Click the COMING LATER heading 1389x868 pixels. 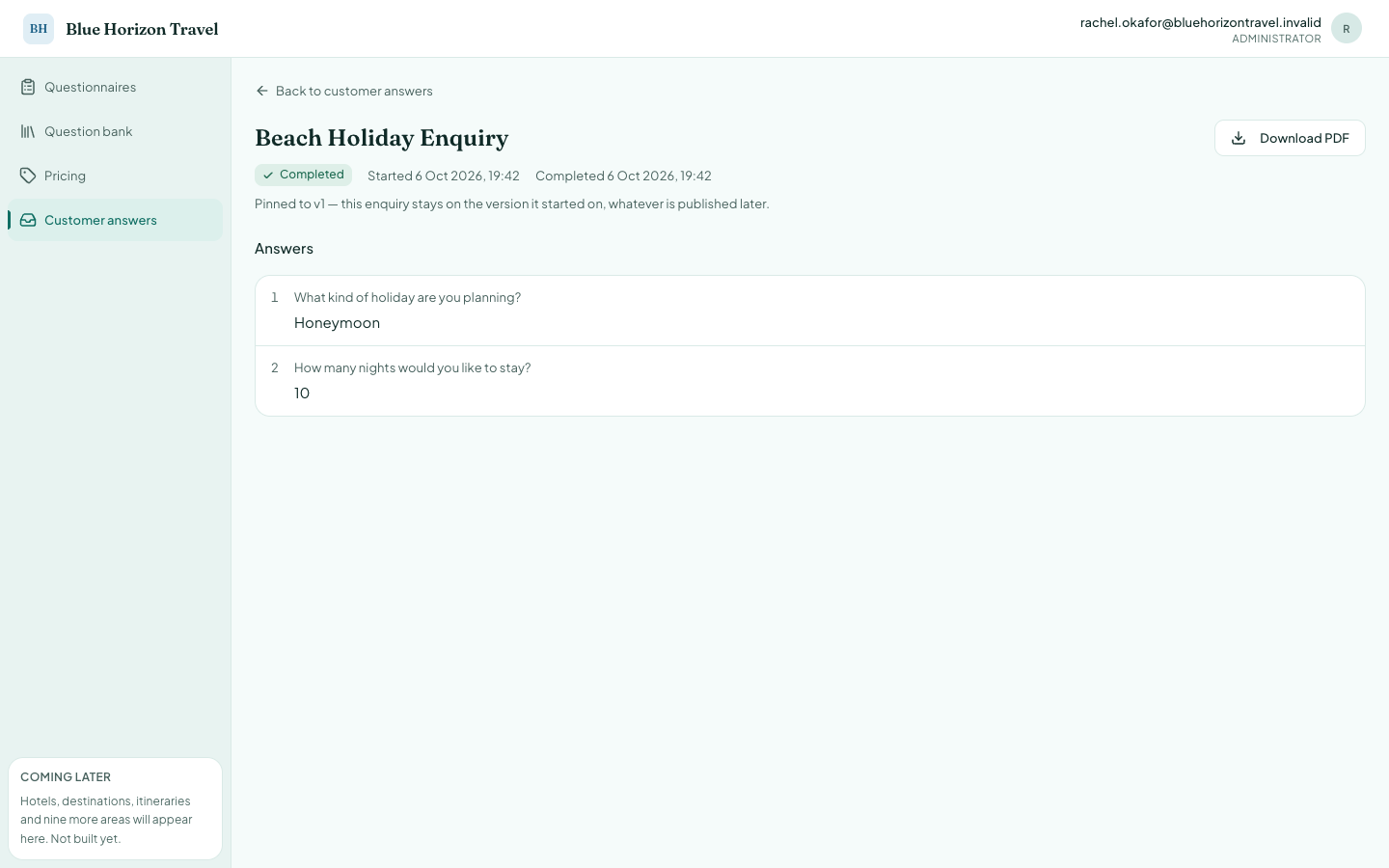tap(66, 777)
